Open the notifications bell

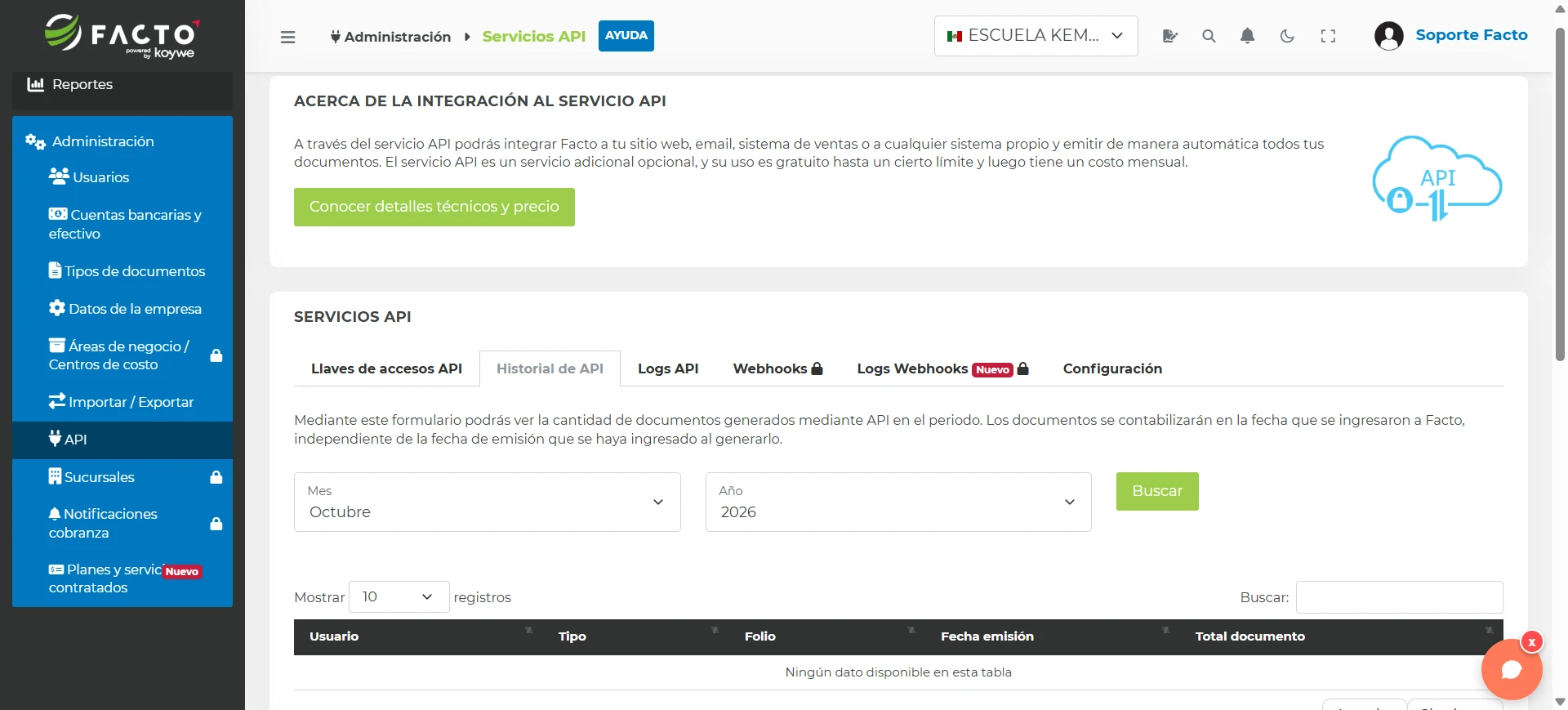point(1247,36)
